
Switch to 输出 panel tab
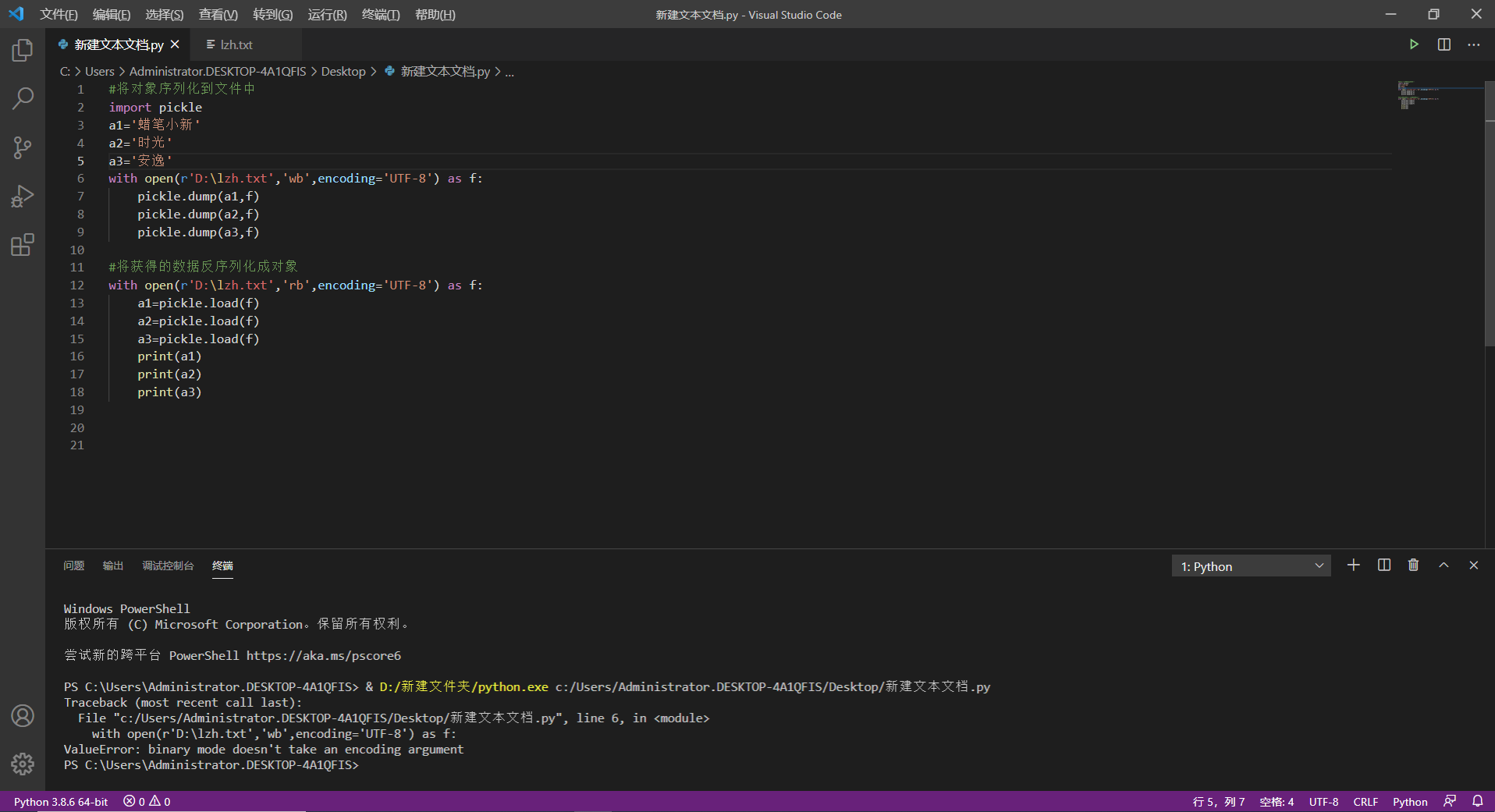(113, 566)
